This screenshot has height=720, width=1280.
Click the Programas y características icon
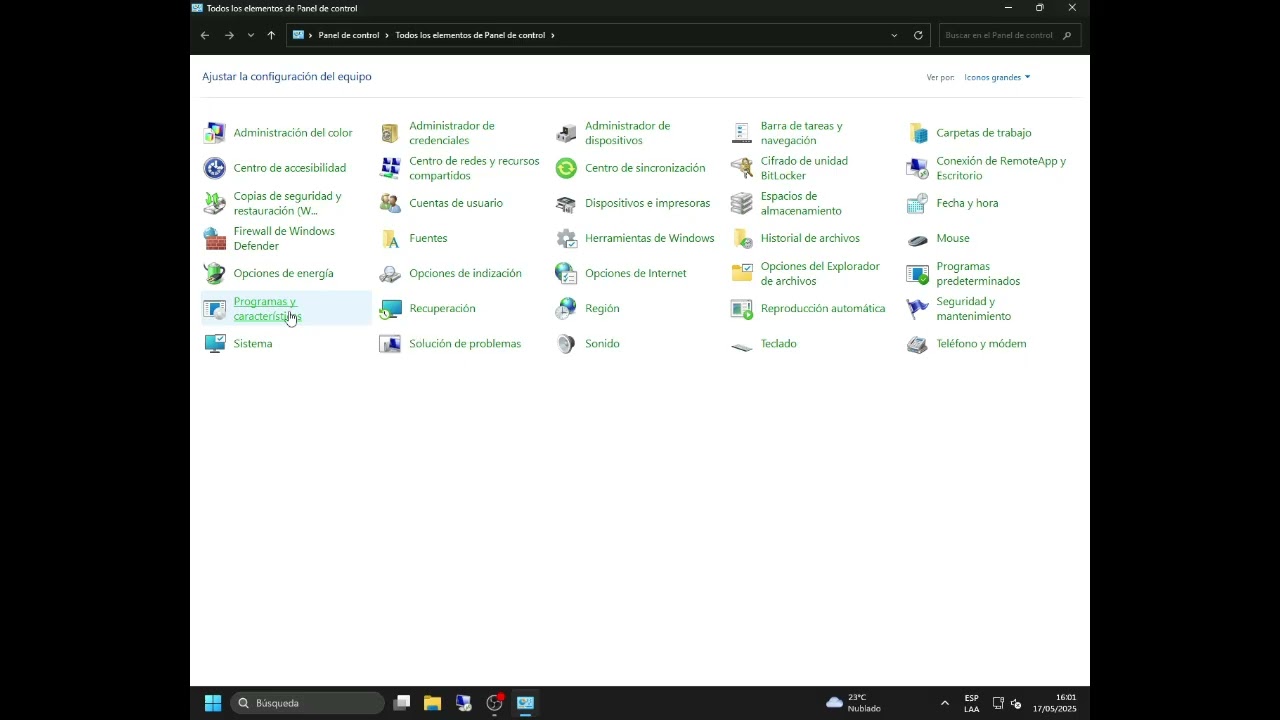click(215, 308)
